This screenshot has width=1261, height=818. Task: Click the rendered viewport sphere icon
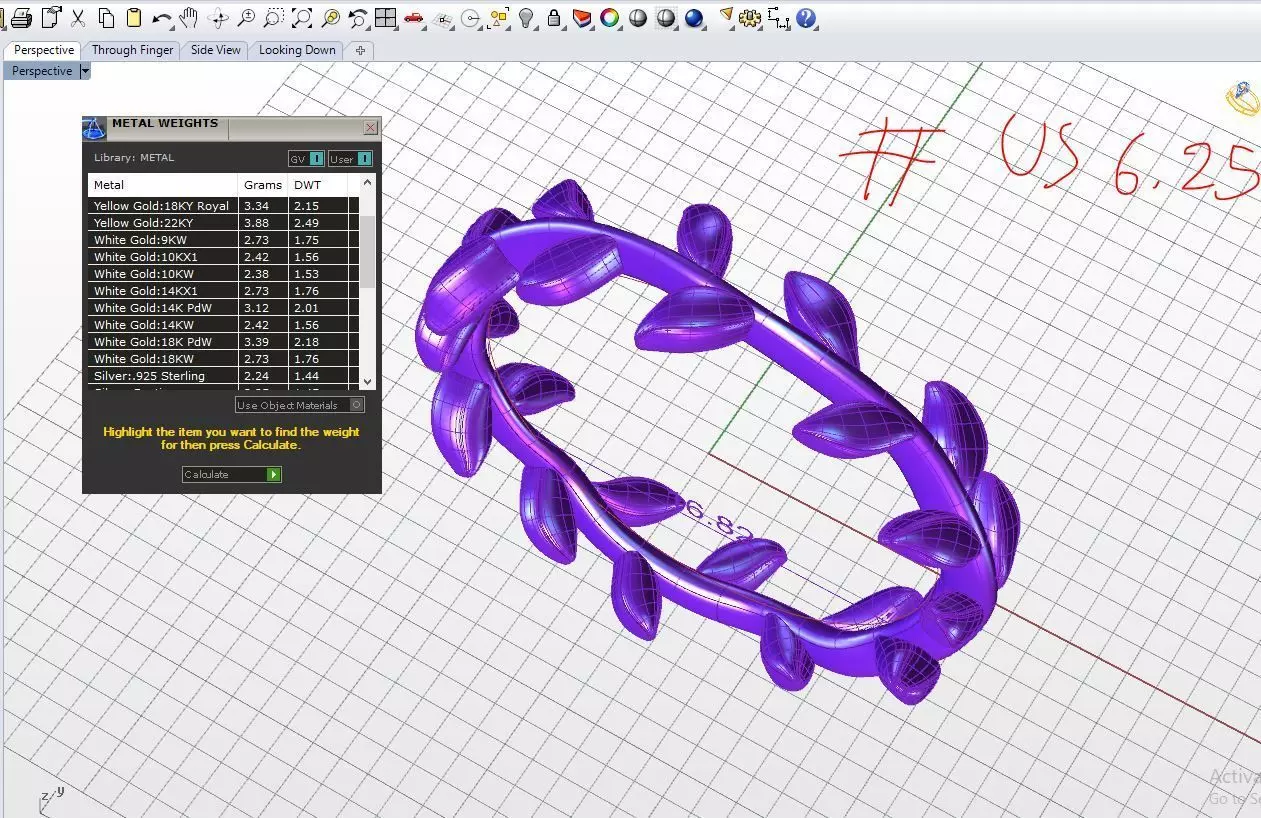tap(666, 18)
